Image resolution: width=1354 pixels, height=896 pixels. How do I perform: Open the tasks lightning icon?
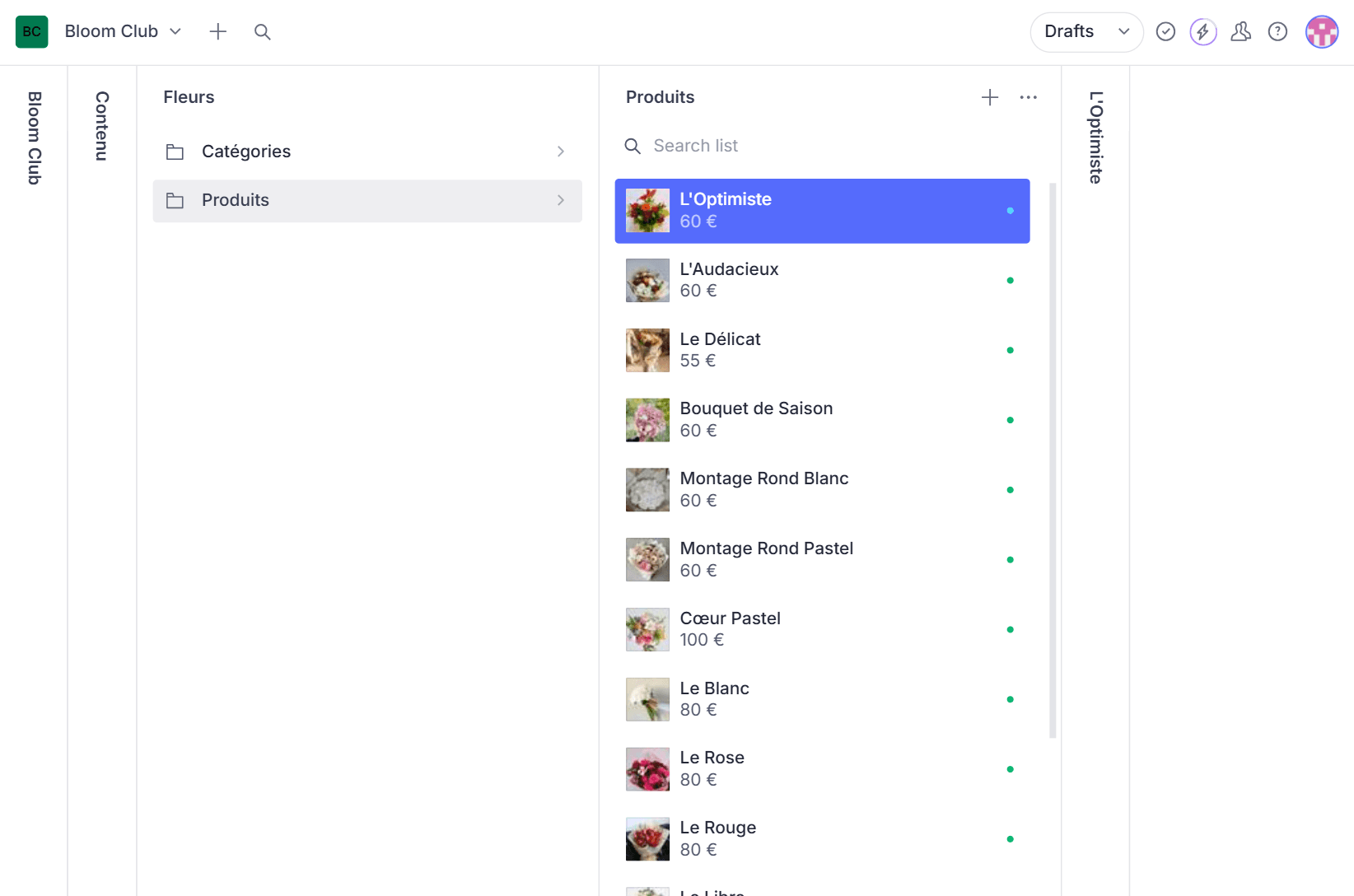(1202, 31)
